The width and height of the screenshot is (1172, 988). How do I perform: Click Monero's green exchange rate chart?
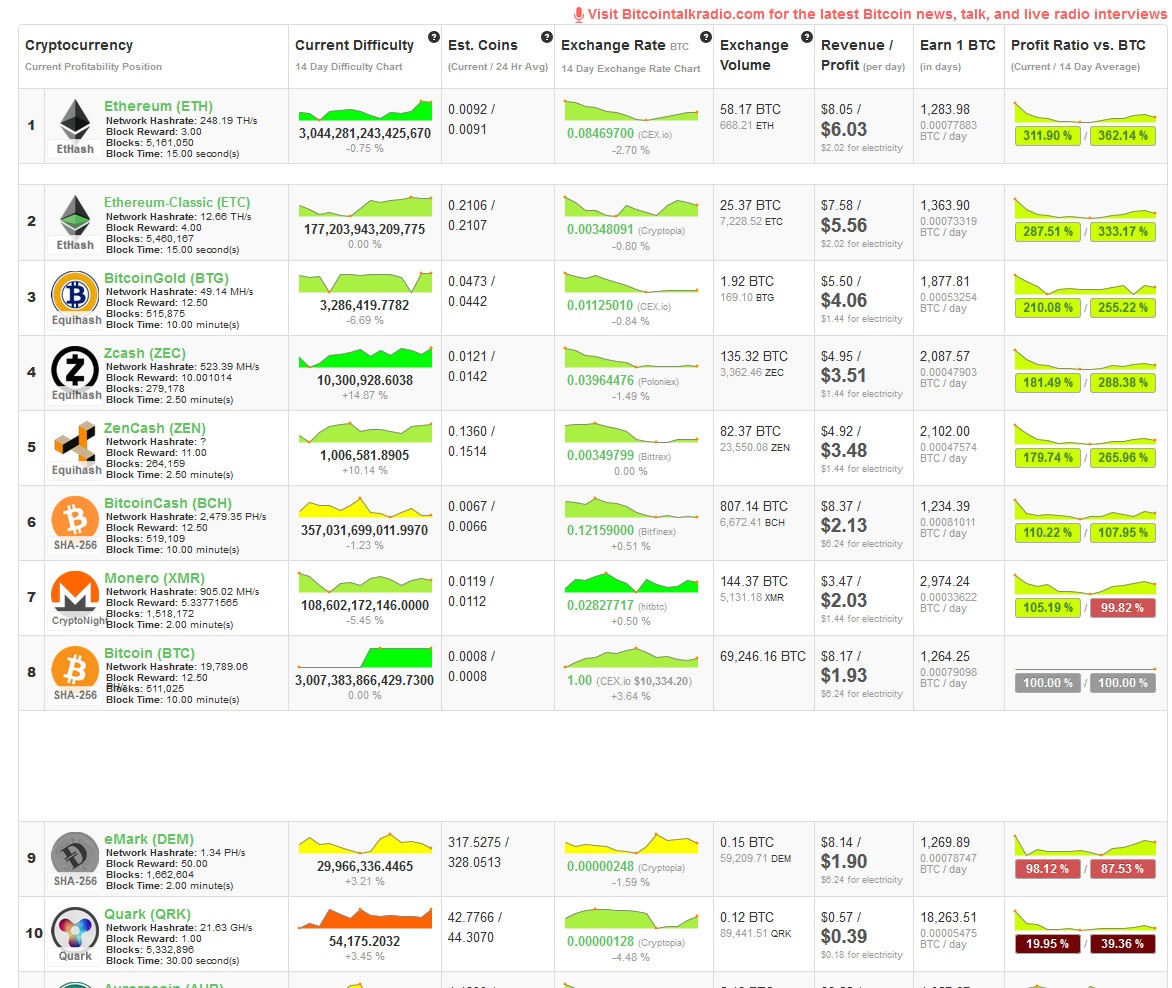pyautogui.click(x=632, y=582)
